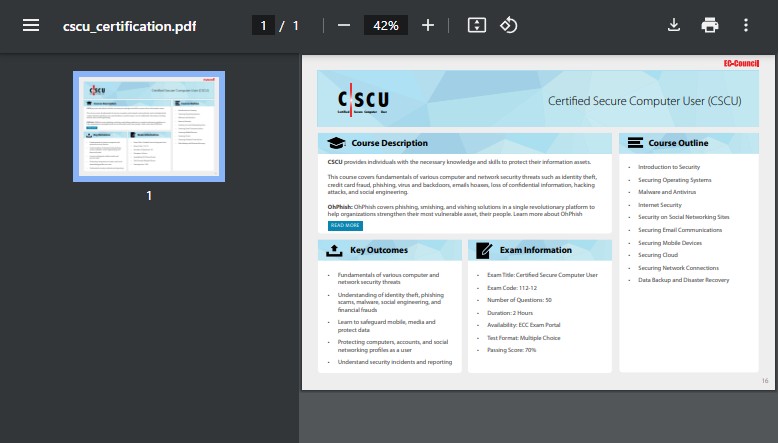Click the Key Outcomes upload icon
This screenshot has height=443, width=779.
[x=334, y=251]
